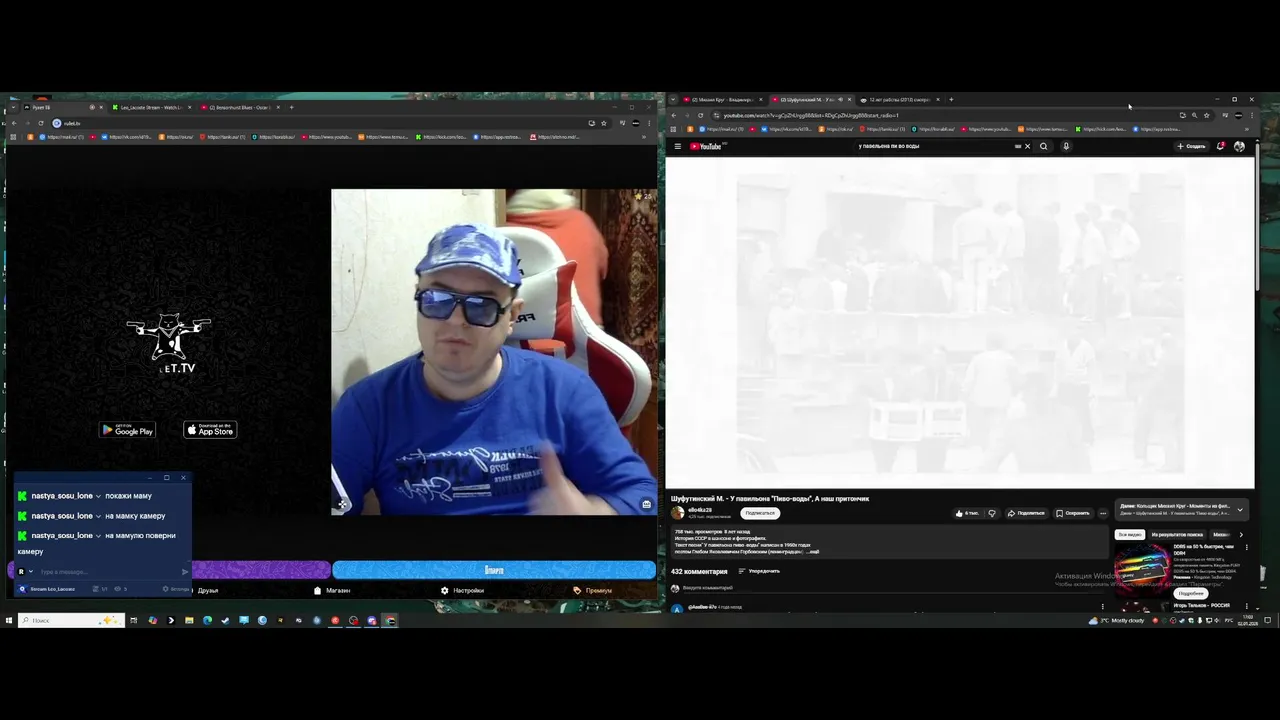1280x720 pixels.
Task: Click the rulet.tv cat logo
Action: coord(169,342)
